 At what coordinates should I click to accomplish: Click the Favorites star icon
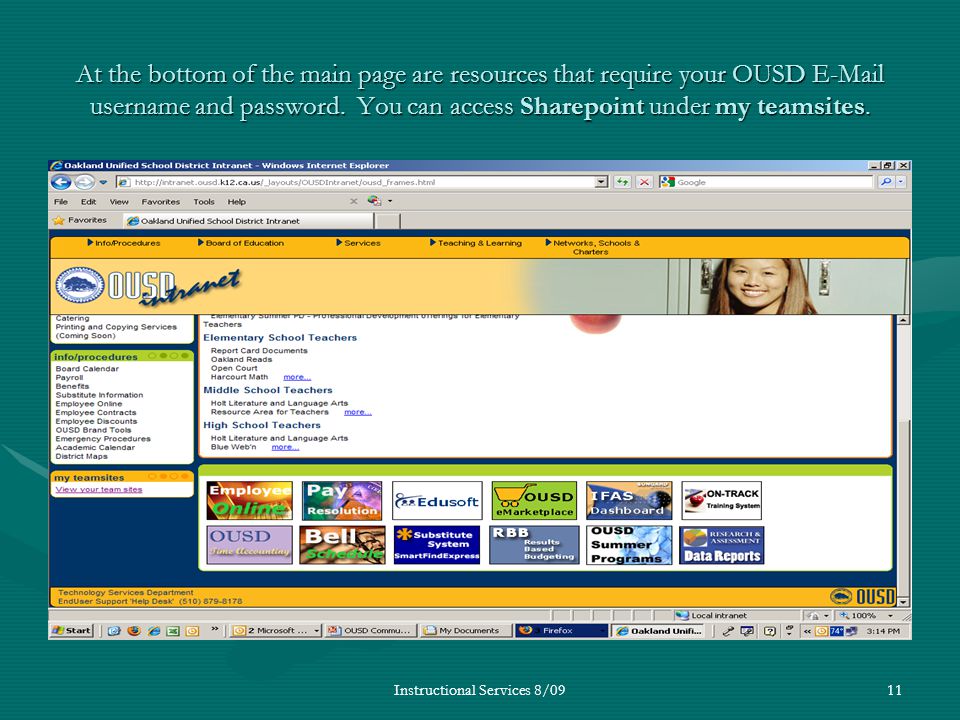click(x=59, y=220)
